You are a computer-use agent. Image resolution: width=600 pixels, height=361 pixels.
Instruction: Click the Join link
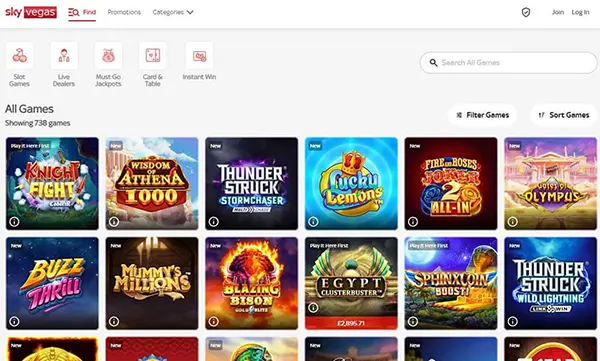(558, 12)
